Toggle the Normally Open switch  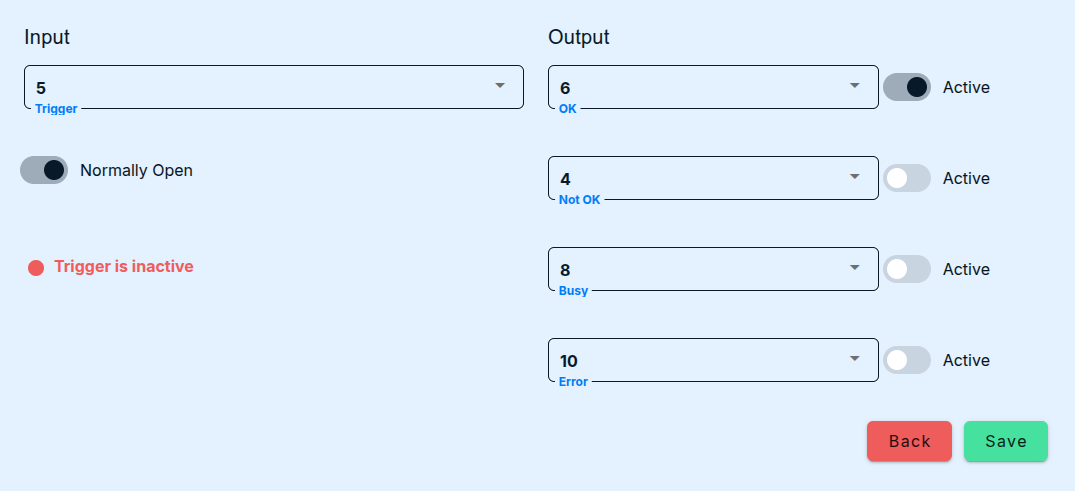44,170
